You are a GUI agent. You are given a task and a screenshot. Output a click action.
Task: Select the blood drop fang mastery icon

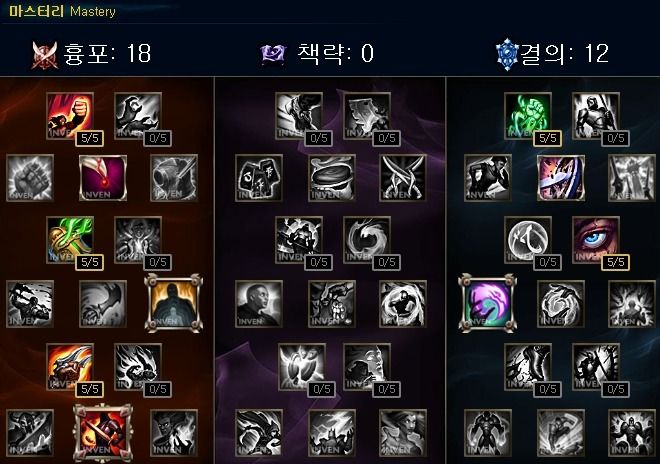coord(103,178)
